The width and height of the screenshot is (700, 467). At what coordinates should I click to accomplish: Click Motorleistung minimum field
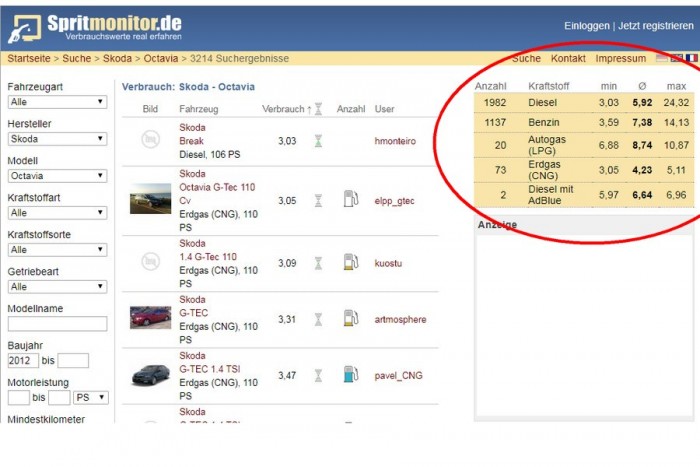[x=19, y=397]
